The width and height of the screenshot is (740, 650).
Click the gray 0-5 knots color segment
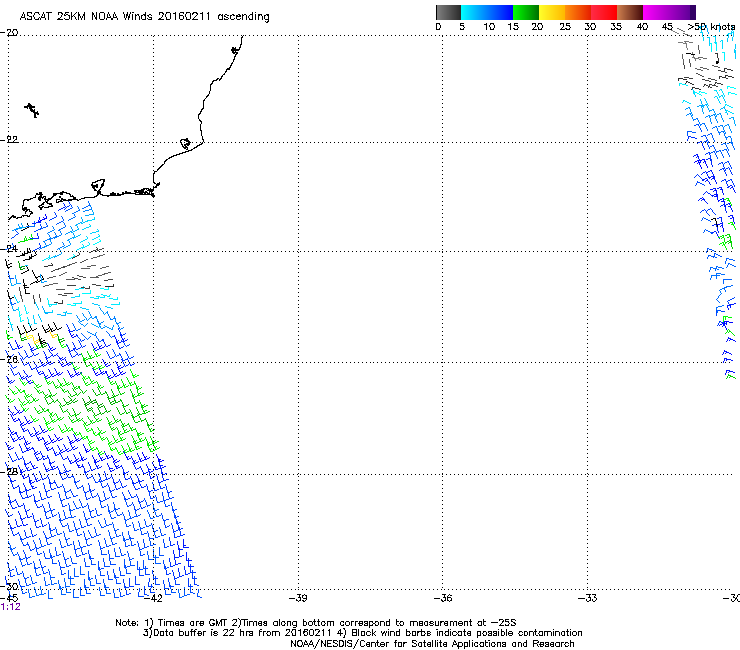448,12
